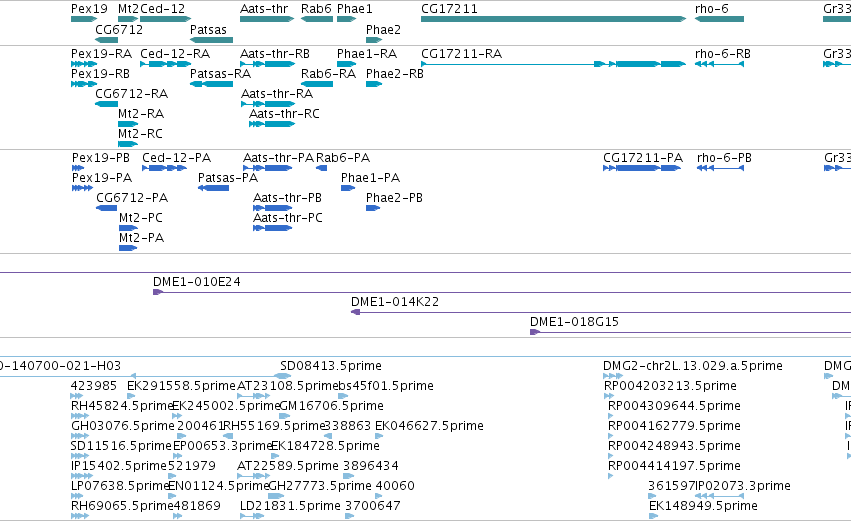Click EST EK148949.5prime
Viewport: 851px width, 521px height.
click(x=703, y=506)
